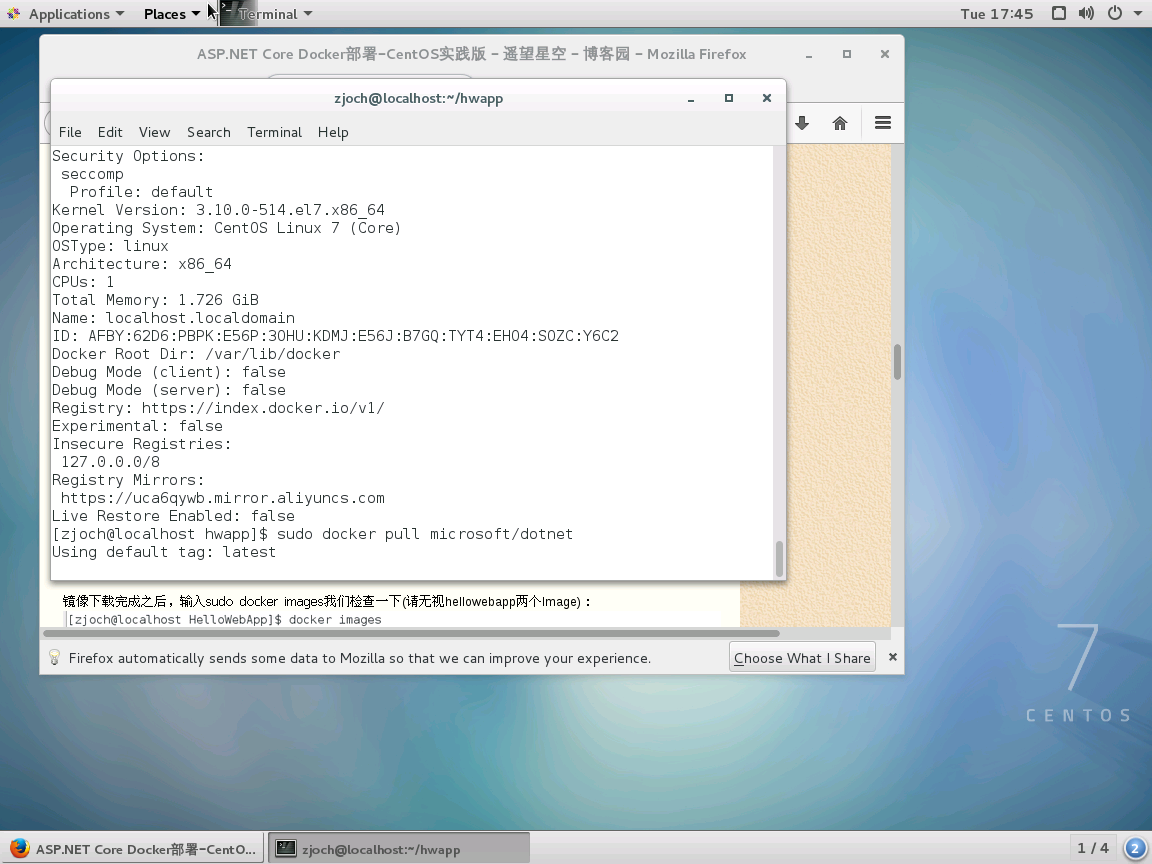The image size is (1152, 864).
Task: Click the Choose What I Share button
Action: [x=802, y=658]
